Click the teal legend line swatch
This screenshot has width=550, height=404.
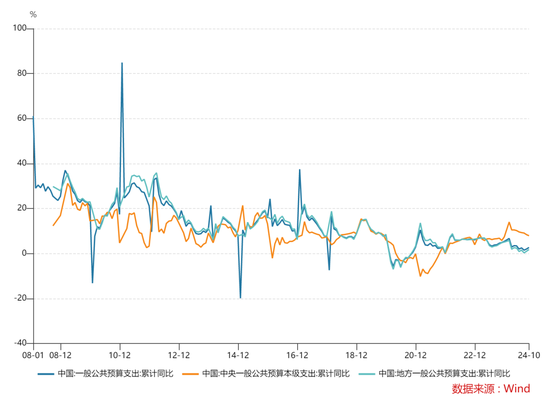367,374
